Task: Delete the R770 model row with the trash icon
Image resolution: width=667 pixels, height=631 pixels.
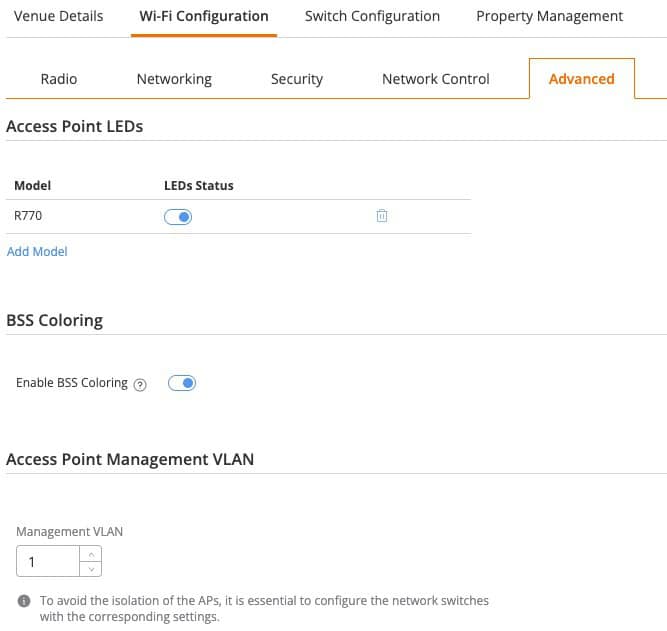Action: coord(382,216)
